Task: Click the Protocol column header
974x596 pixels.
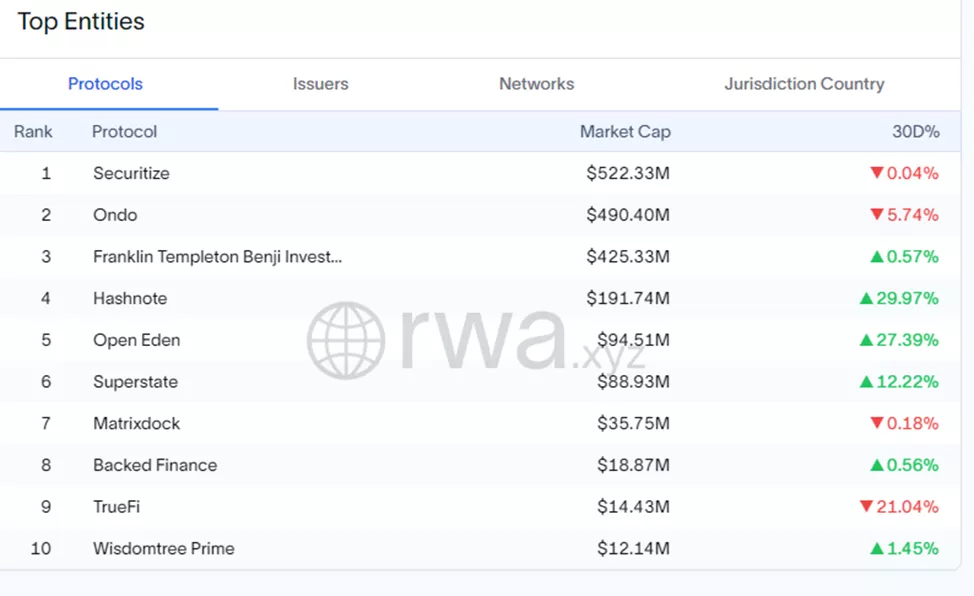Action: (124, 132)
